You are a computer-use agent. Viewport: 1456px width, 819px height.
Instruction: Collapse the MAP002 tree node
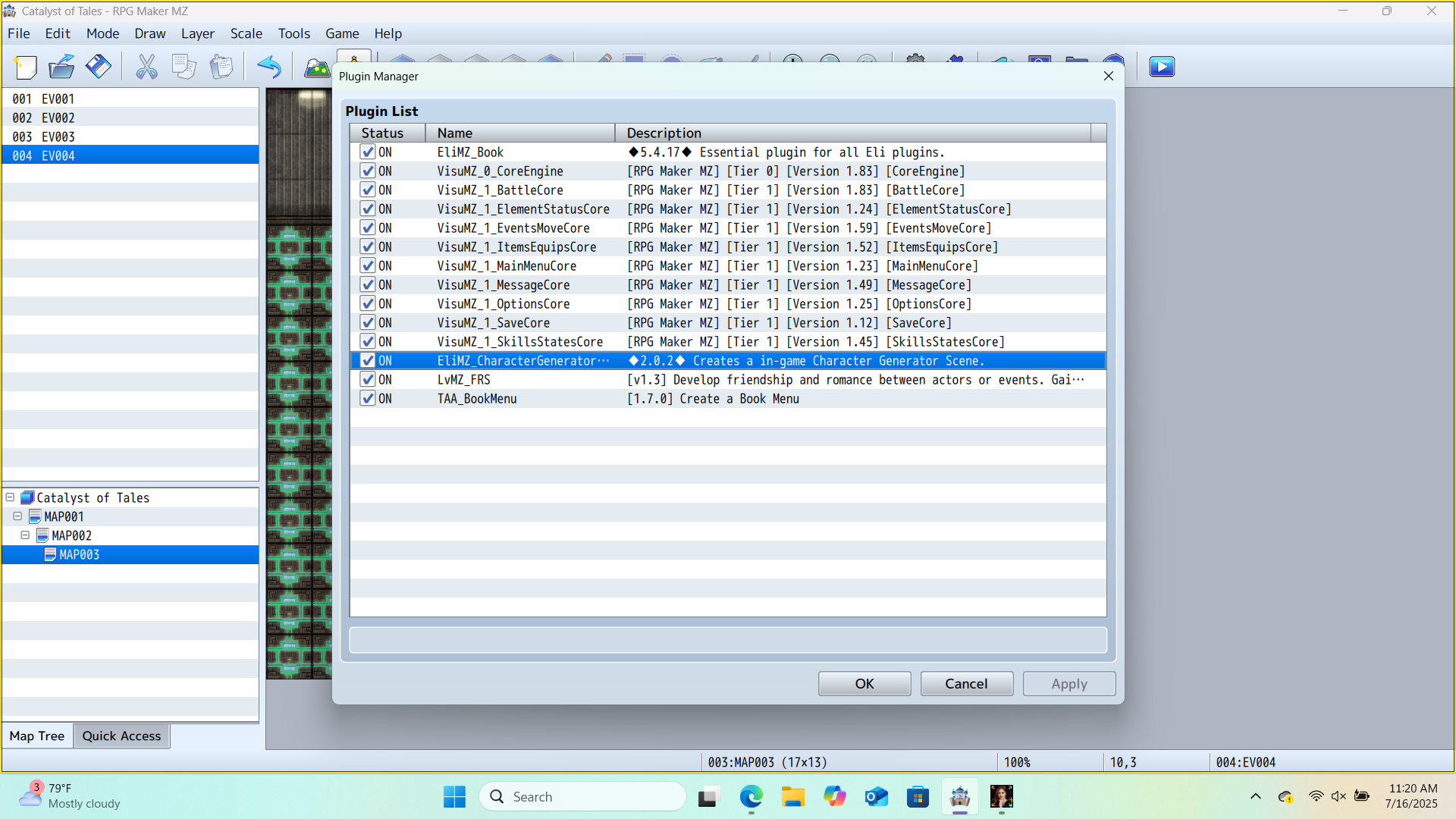[x=25, y=535]
